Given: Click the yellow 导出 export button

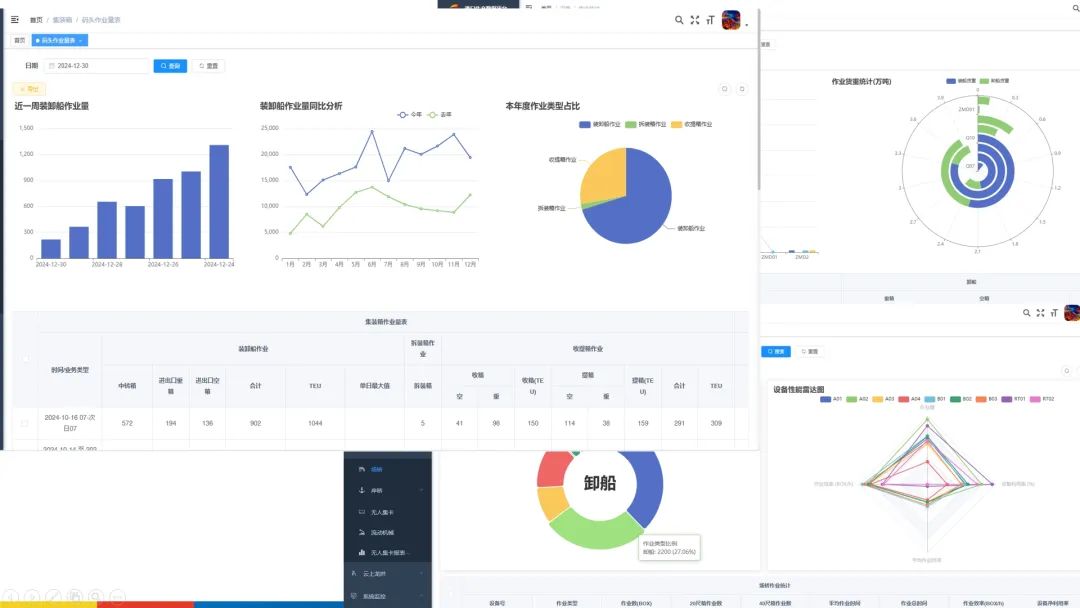Looking at the screenshot, I should [28, 89].
